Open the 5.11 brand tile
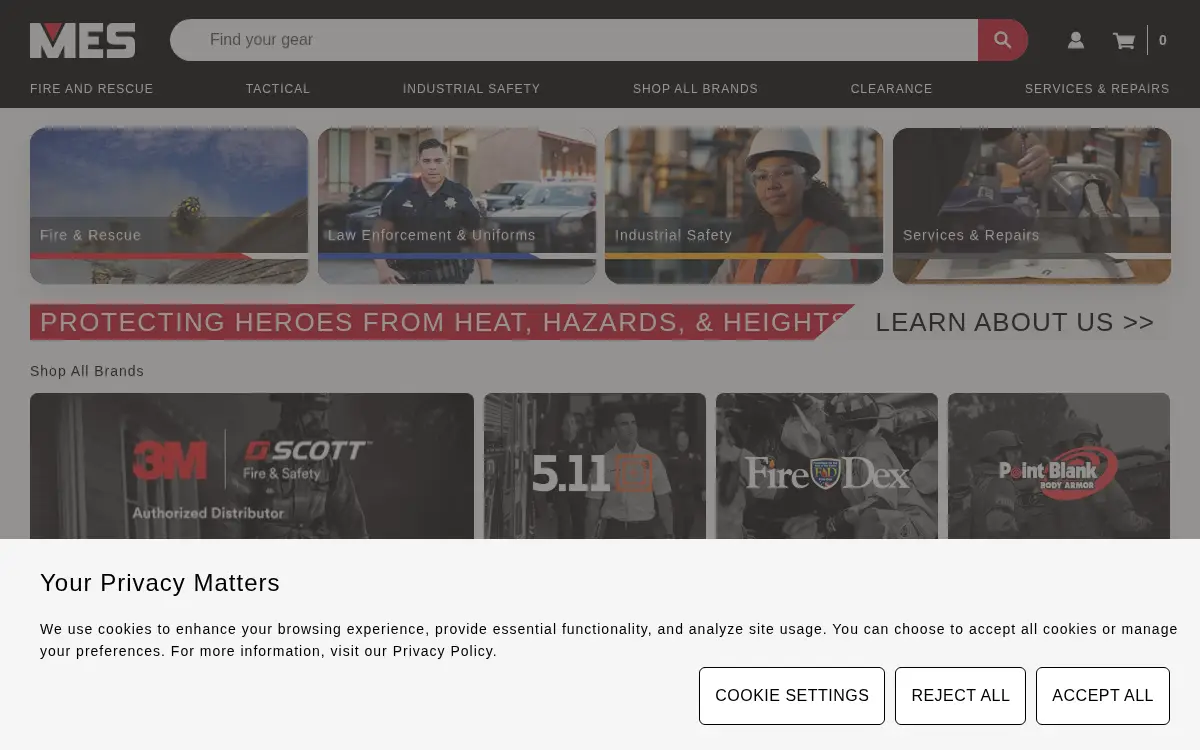The width and height of the screenshot is (1200, 750). 595,467
